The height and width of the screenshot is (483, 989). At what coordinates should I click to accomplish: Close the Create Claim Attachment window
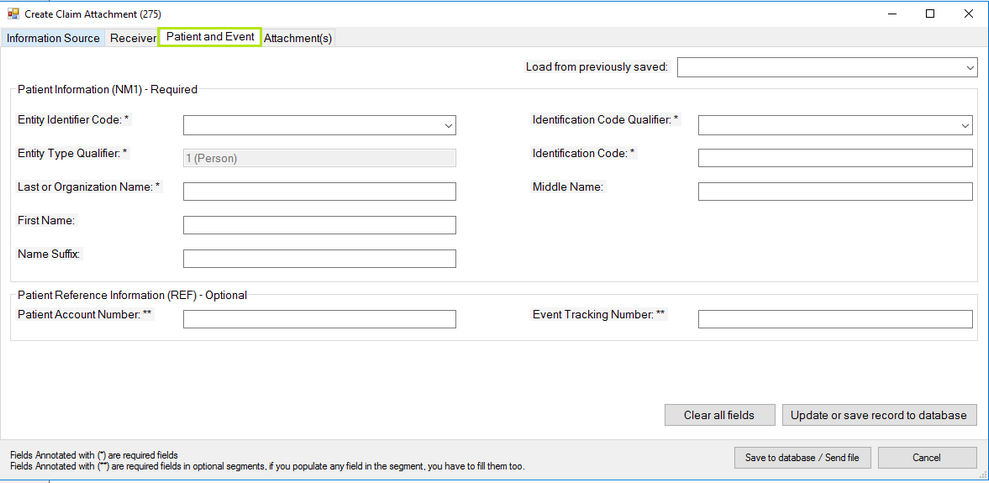tap(968, 13)
